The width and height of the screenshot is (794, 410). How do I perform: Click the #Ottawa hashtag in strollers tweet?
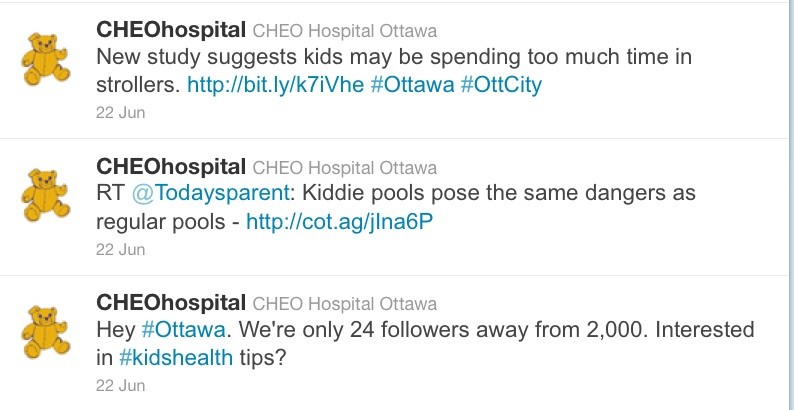[411, 85]
